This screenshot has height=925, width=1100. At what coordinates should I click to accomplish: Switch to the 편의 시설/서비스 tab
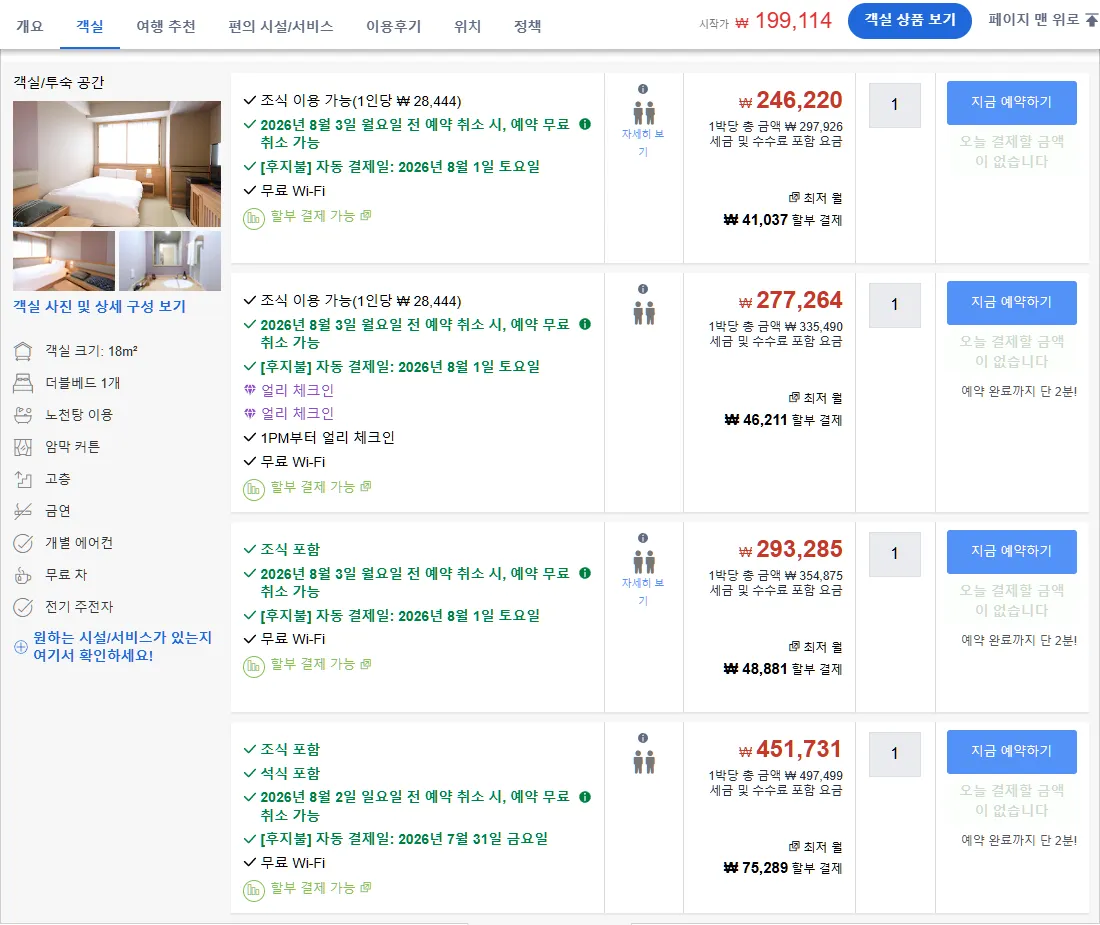click(281, 27)
